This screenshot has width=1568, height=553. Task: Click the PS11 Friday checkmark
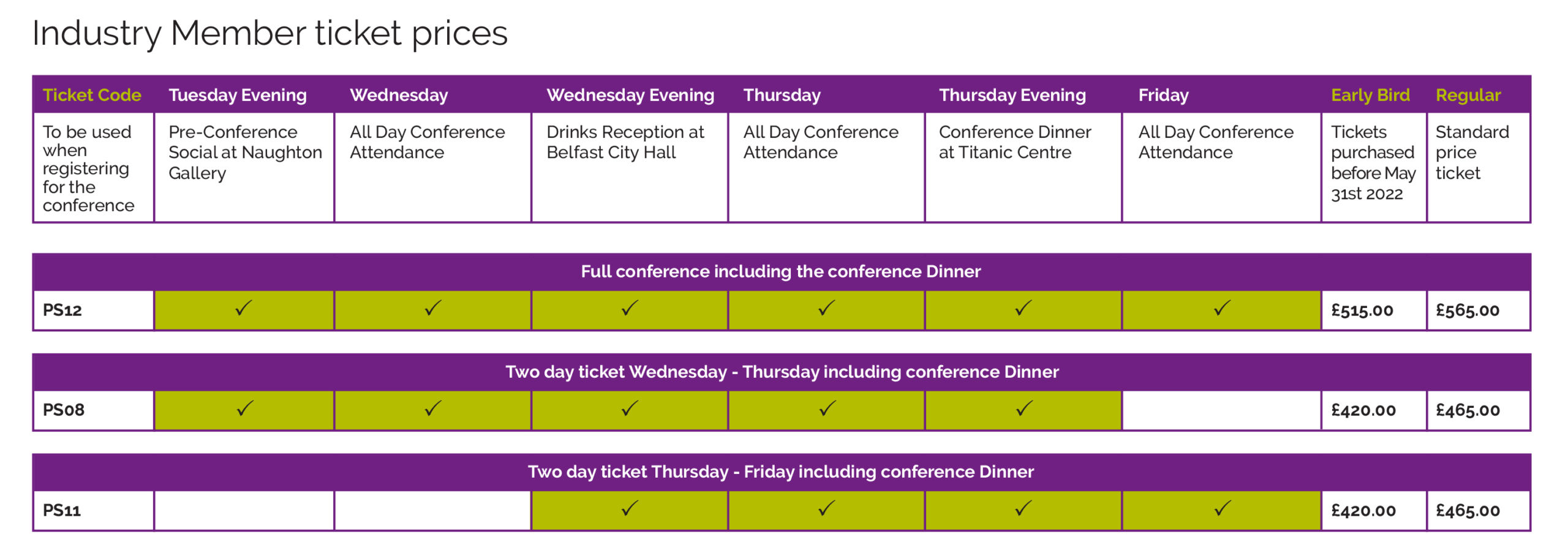coord(1222,508)
